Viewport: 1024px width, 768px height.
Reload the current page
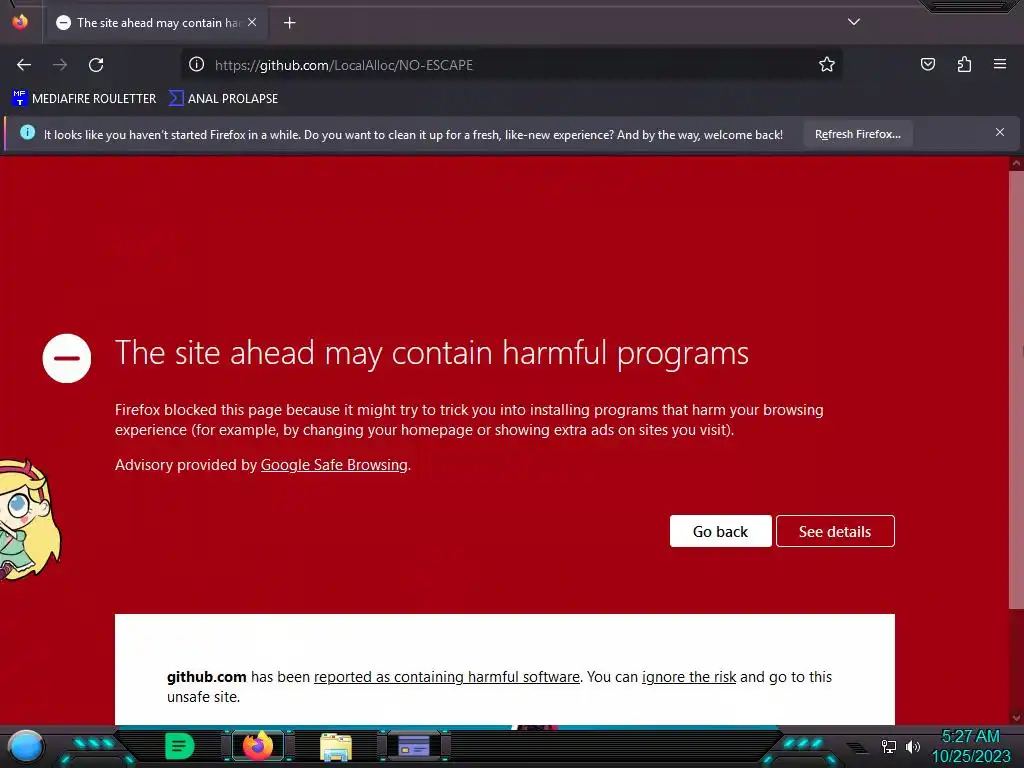96,65
